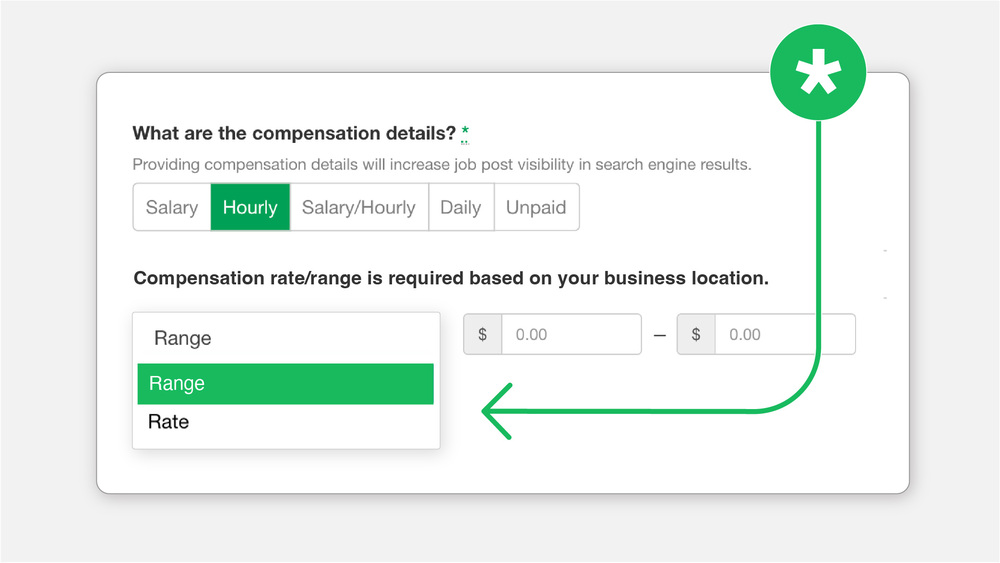Click the minimum amount input field

point(571,334)
